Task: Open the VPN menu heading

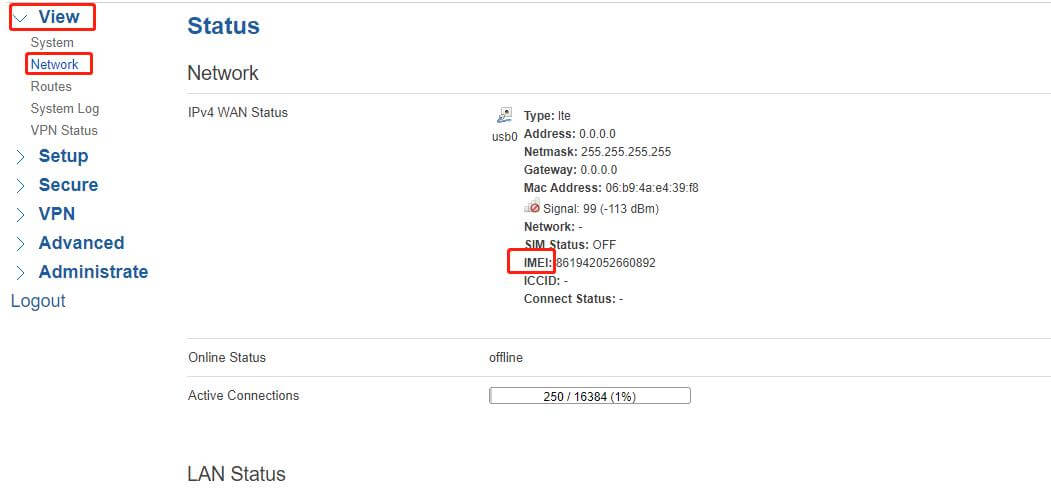Action: click(57, 214)
